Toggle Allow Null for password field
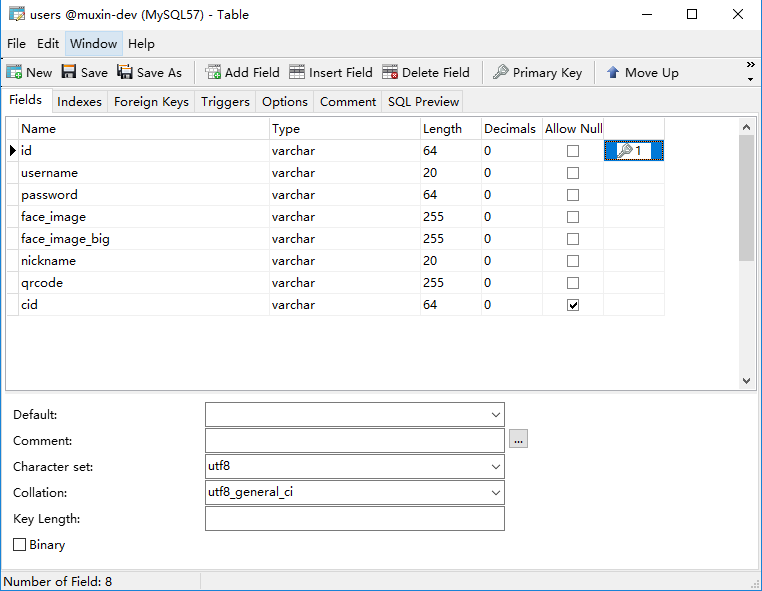The height and width of the screenshot is (591, 762). 573,195
